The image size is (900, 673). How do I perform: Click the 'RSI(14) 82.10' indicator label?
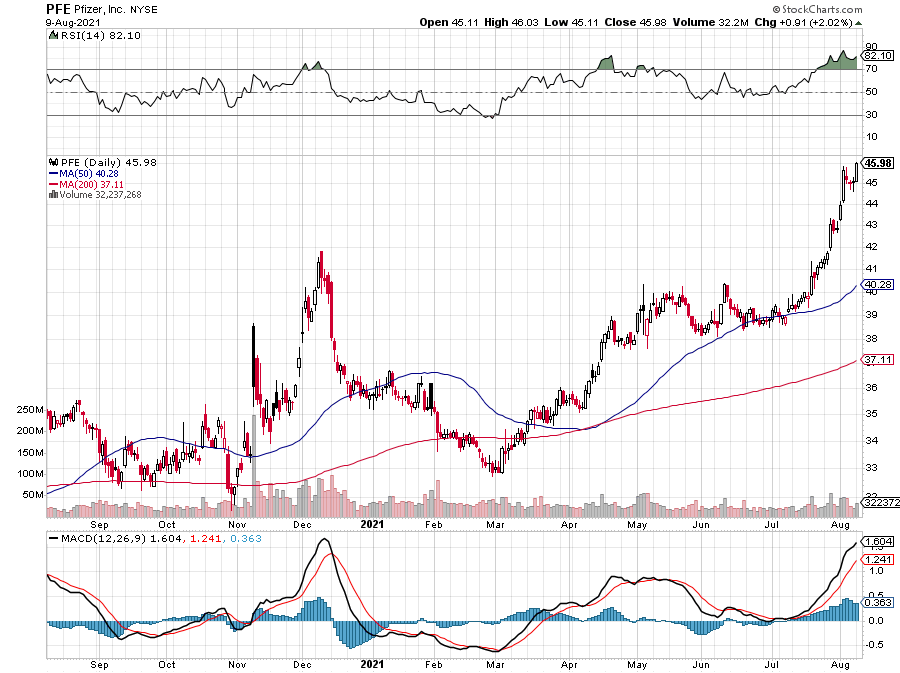[x=100, y=36]
